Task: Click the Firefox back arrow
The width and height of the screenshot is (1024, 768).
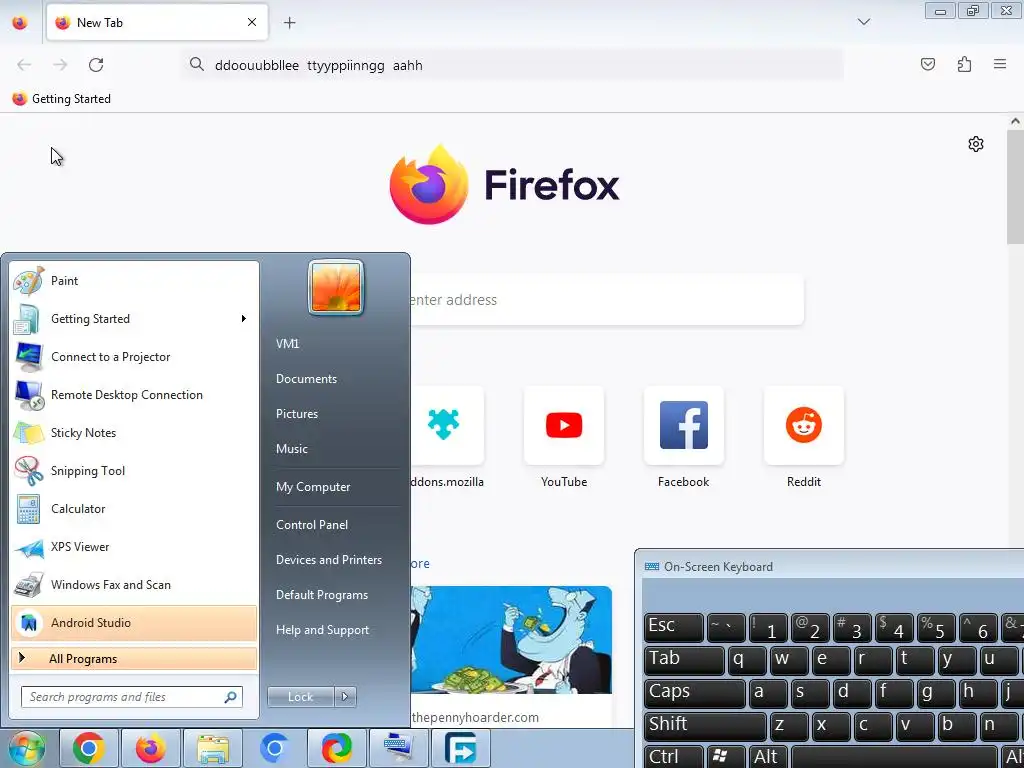Action: [x=24, y=65]
